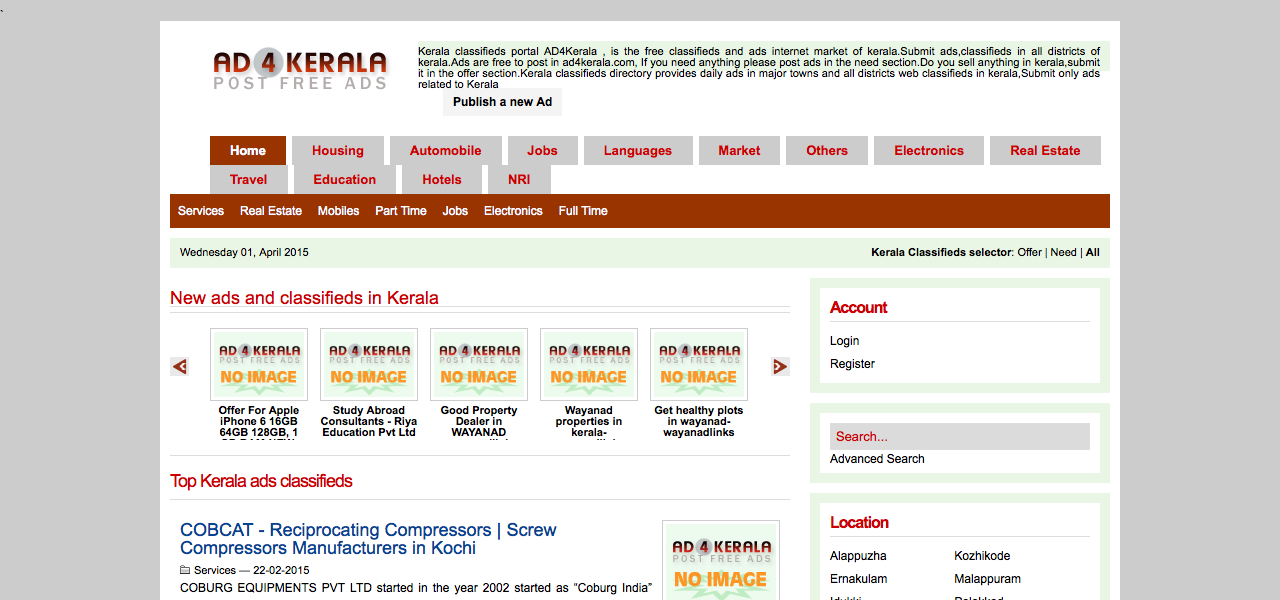
Task: Open the Education category tab
Action: pos(345,180)
